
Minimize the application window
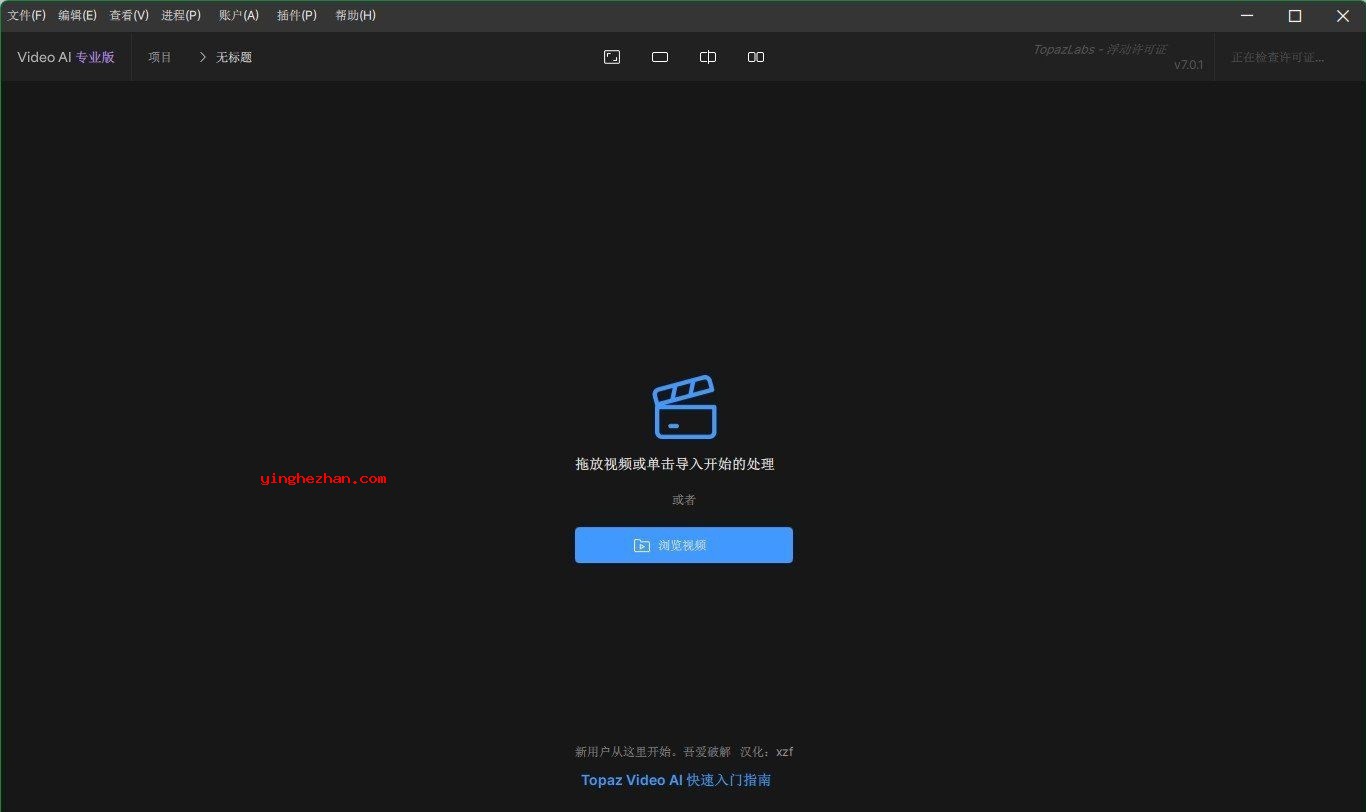(x=1247, y=16)
